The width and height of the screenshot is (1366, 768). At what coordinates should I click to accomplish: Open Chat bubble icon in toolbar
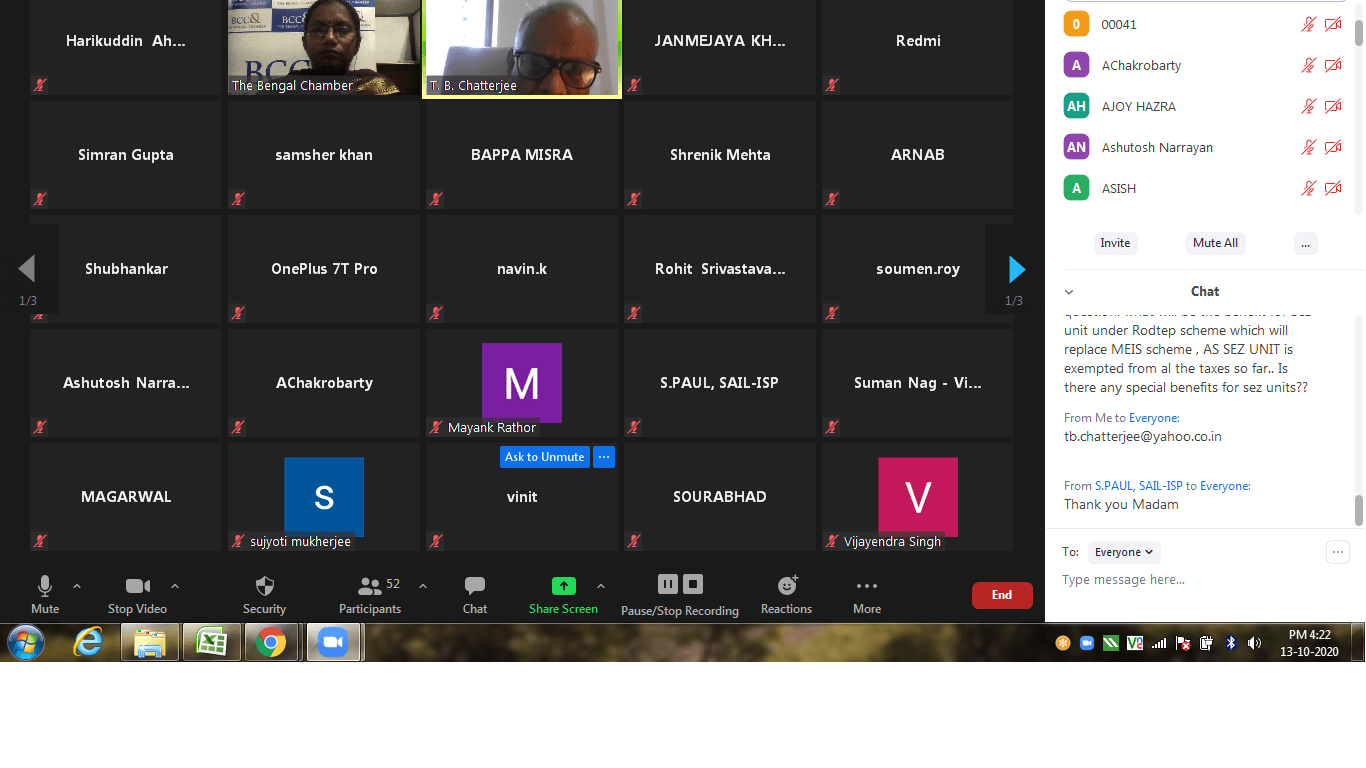click(x=475, y=586)
